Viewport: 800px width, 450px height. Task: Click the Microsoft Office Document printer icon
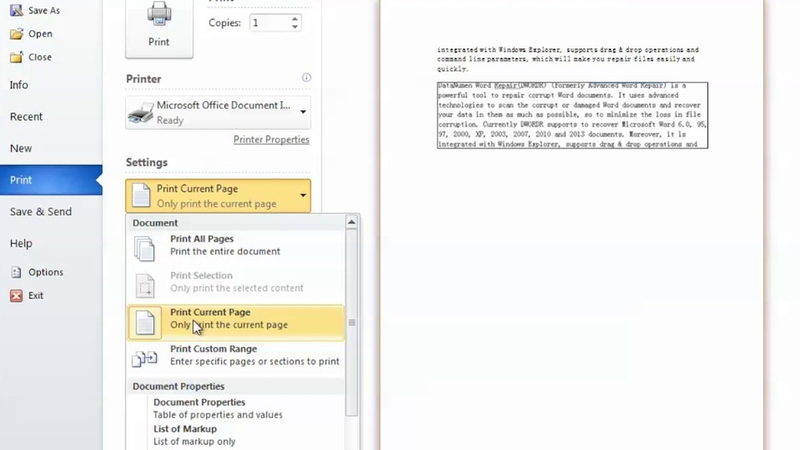[x=141, y=112]
